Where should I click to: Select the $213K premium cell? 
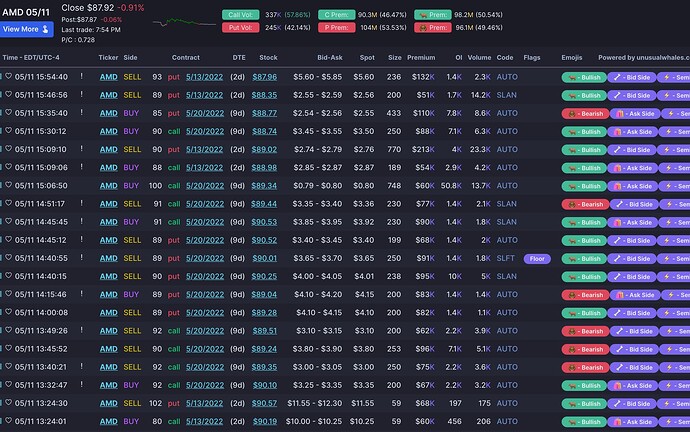(423, 150)
